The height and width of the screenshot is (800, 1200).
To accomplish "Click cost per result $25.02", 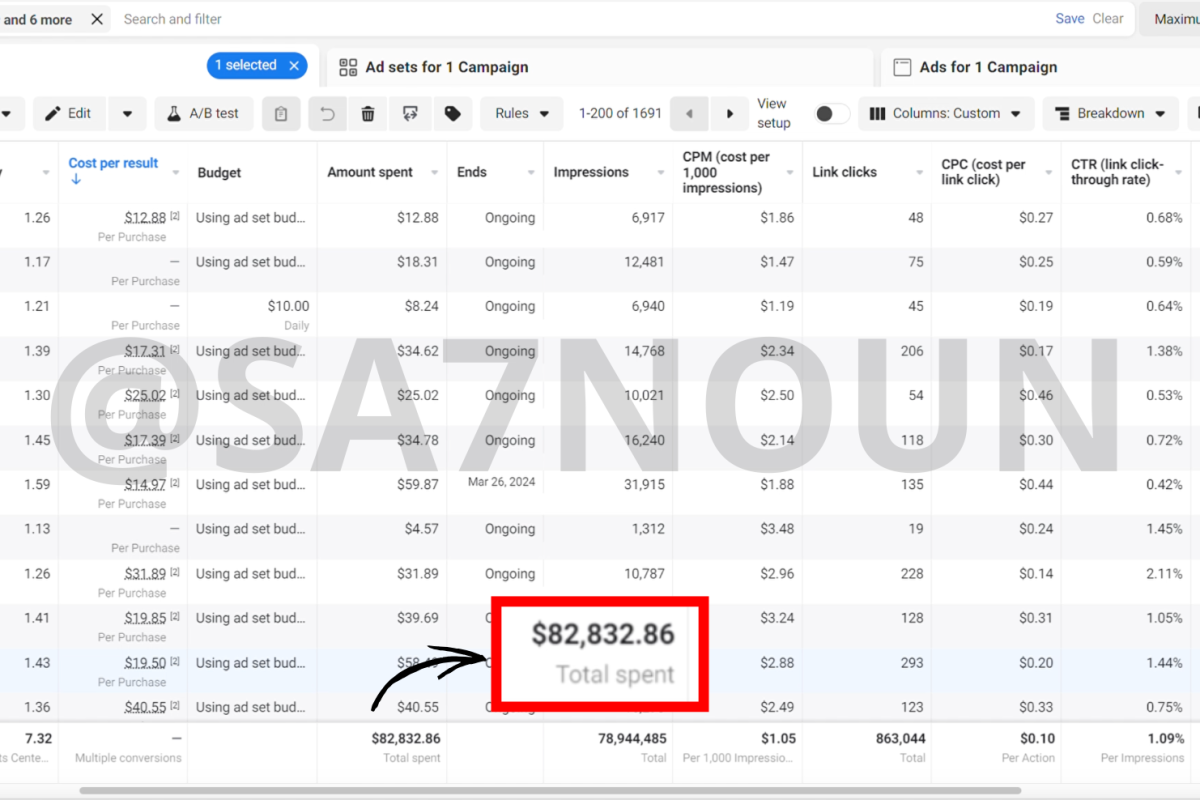I will [x=145, y=396].
